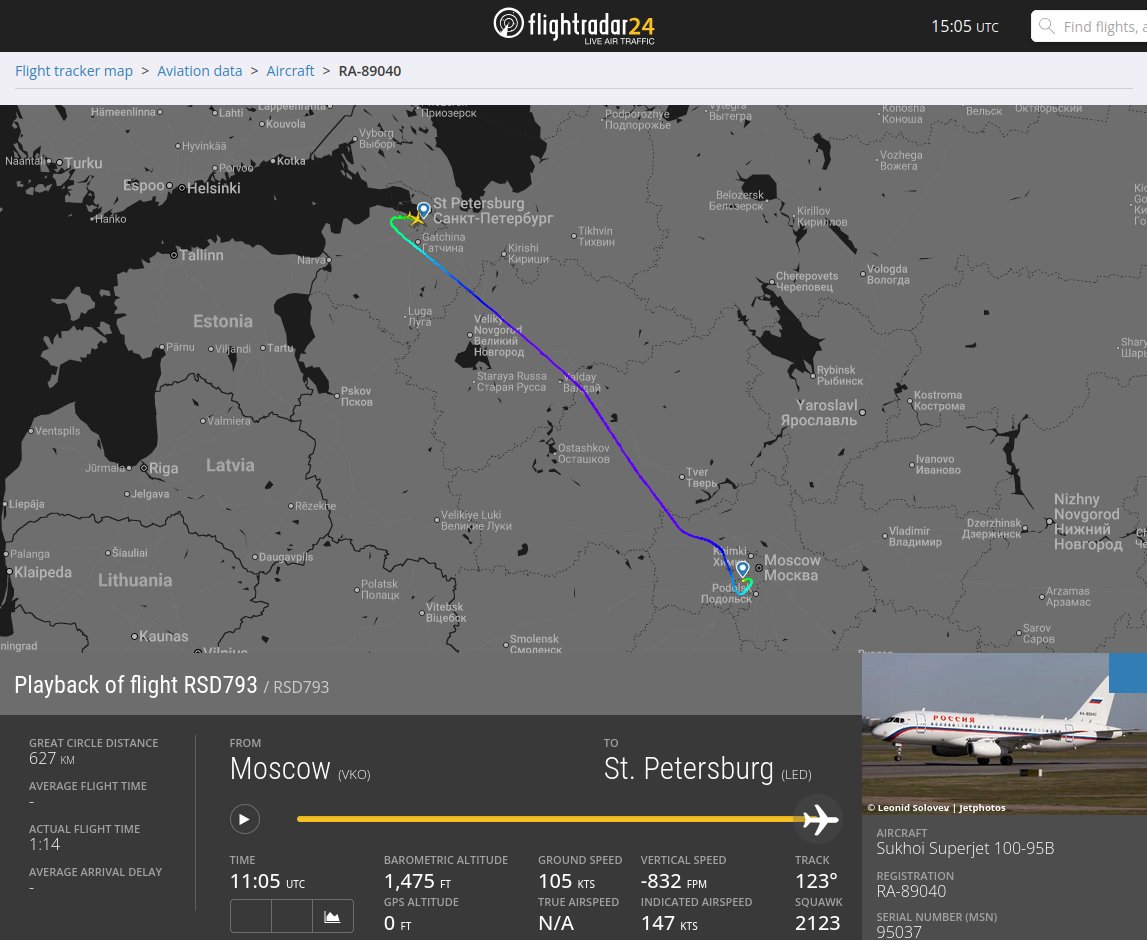Click the 1:14 actual flight time
Image resolution: width=1147 pixels, height=940 pixels.
point(45,844)
